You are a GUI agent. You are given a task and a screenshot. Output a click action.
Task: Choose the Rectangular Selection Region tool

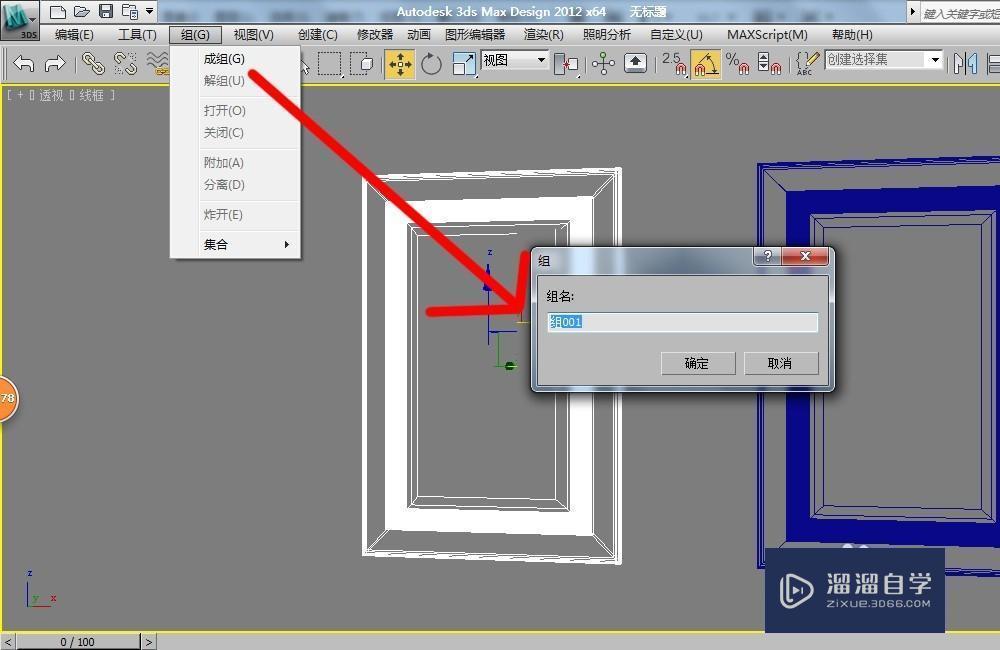tap(329, 64)
